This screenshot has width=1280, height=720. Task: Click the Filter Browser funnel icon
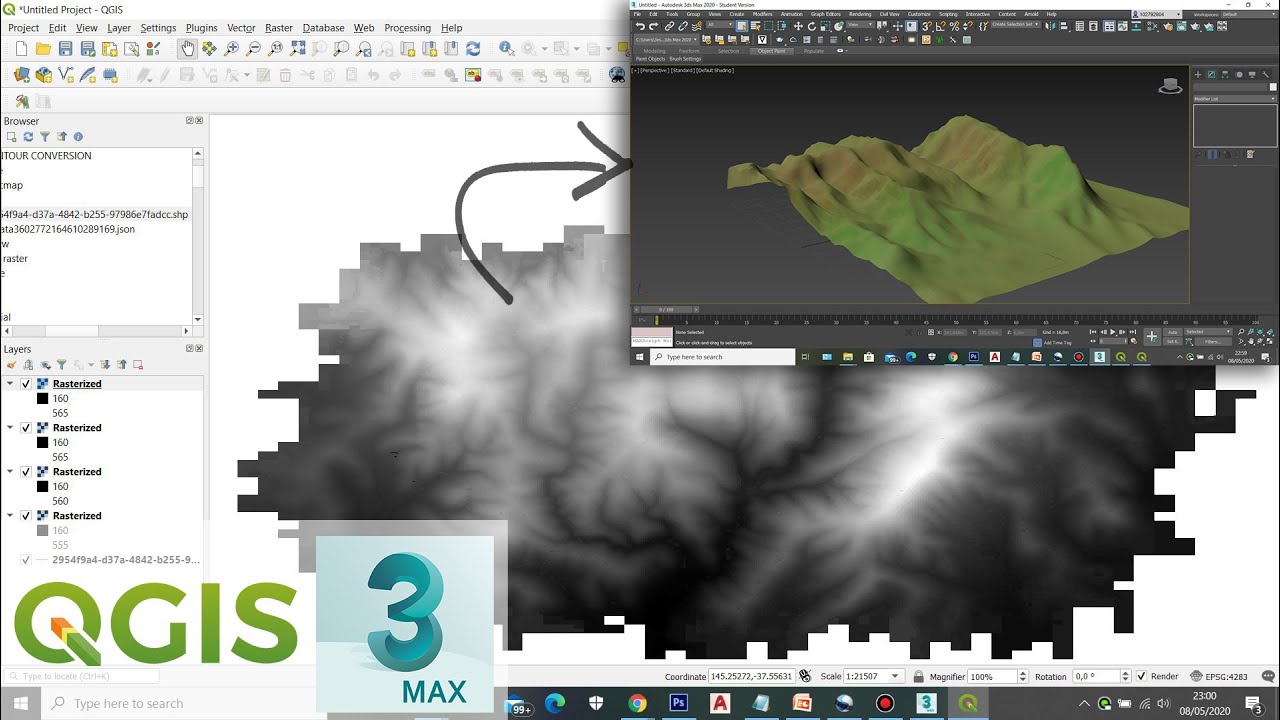45,137
